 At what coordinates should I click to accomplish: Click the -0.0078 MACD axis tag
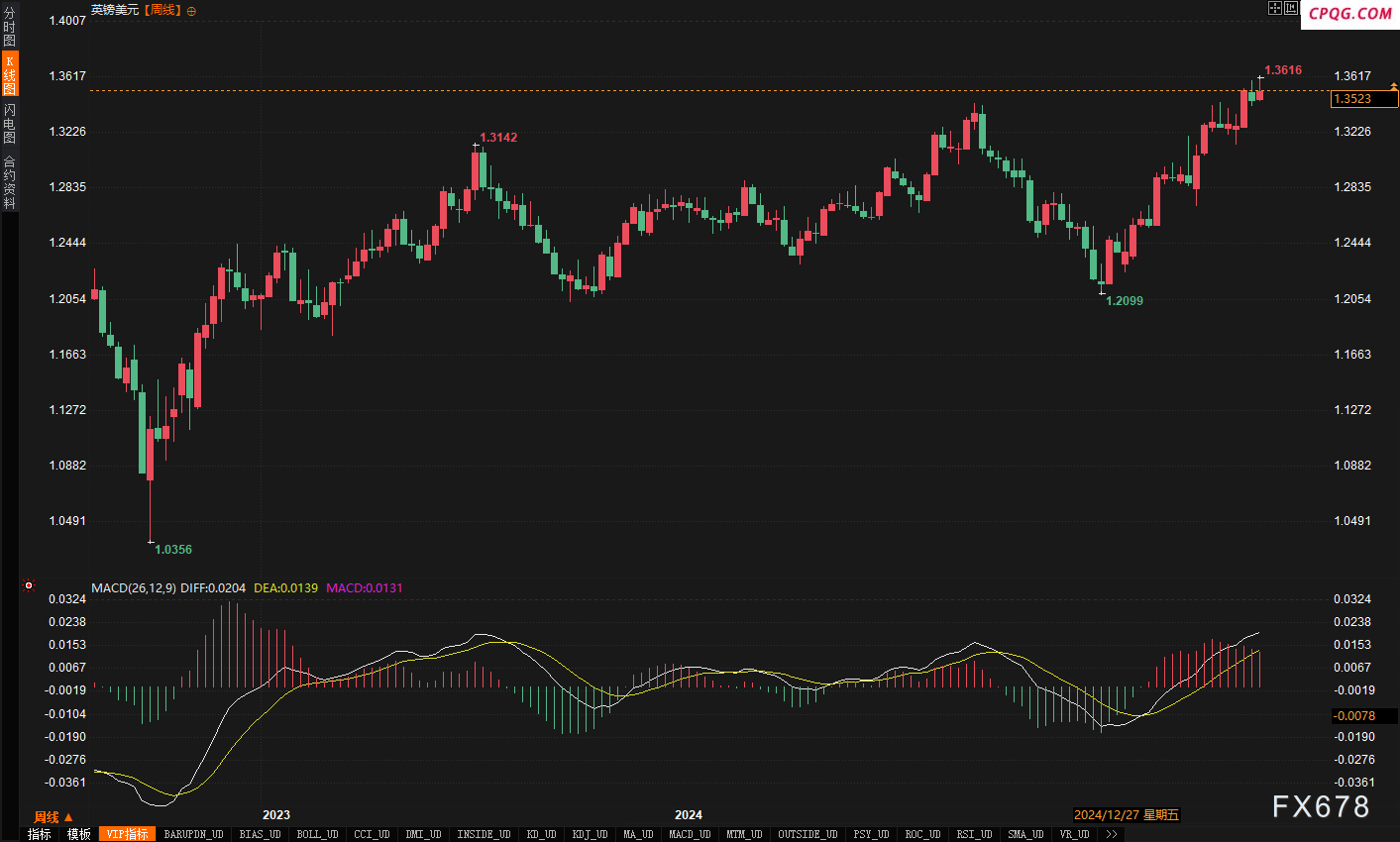click(x=1364, y=716)
